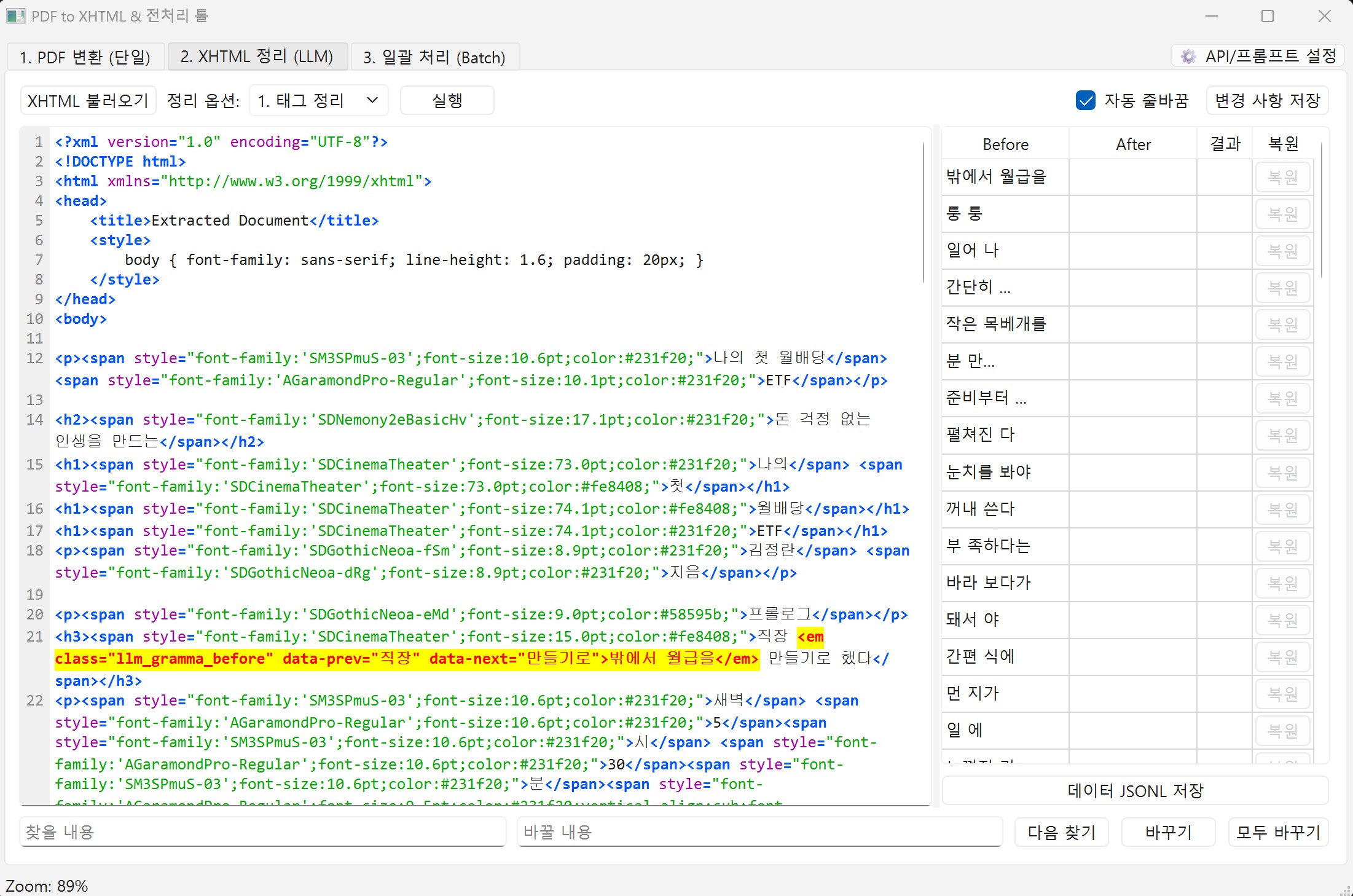Click the XHTML 불러오기 button

click(x=88, y=101)
